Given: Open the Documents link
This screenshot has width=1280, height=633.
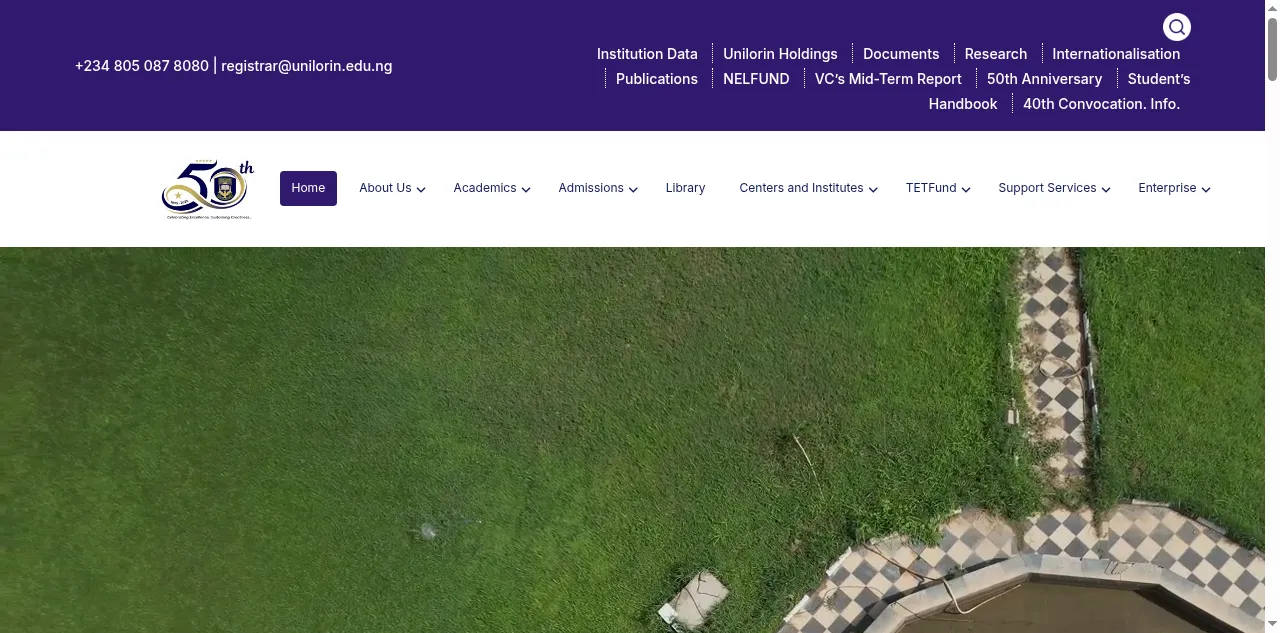Looking at the screenshot, I should (x=901, y=54).
